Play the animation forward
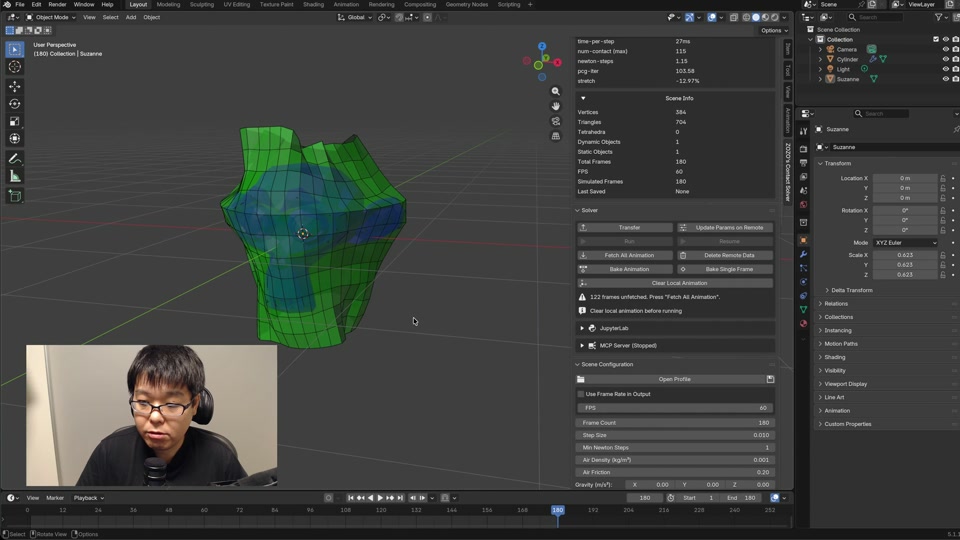This screenshot has height=540, width=960. (380, 498)
